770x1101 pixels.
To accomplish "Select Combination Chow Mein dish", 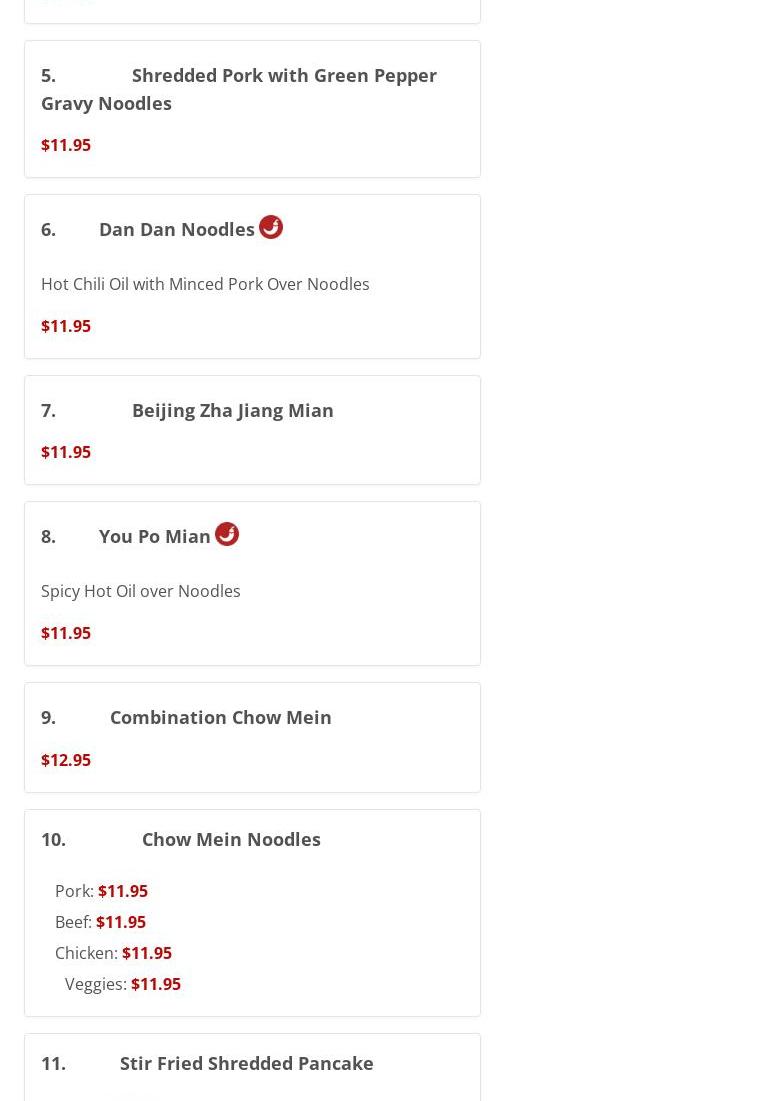I will [x=220, y=717].
